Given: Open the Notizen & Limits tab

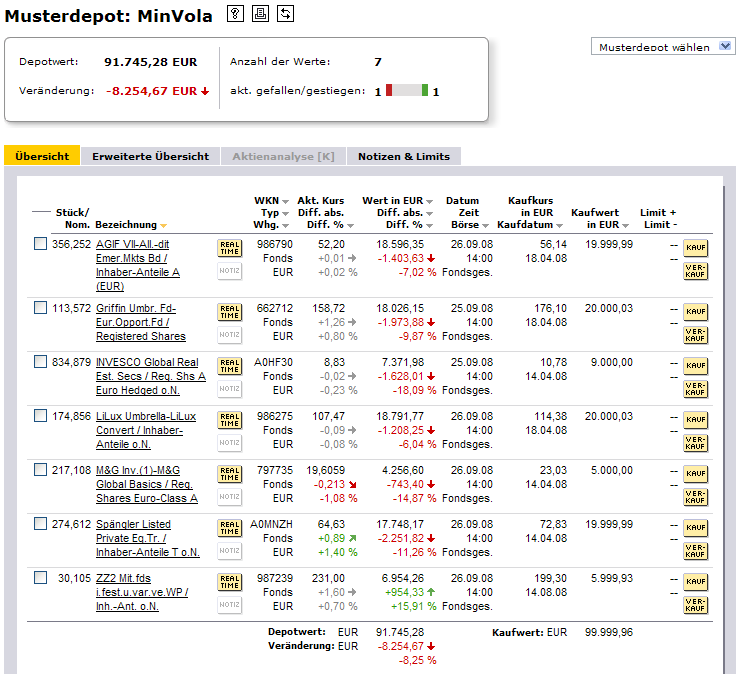Looking at the screenshot, I should pyautogui.click(x=403, y=156).
